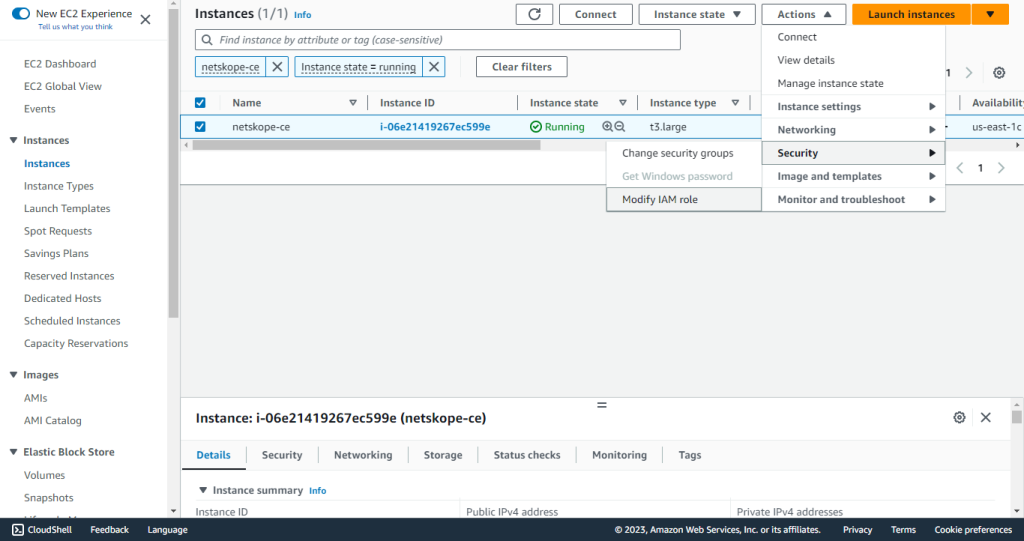This screenshot has width=1024, height=541.
Task: Go to next page arrow in lower pagination
Action: point(1001,168)
